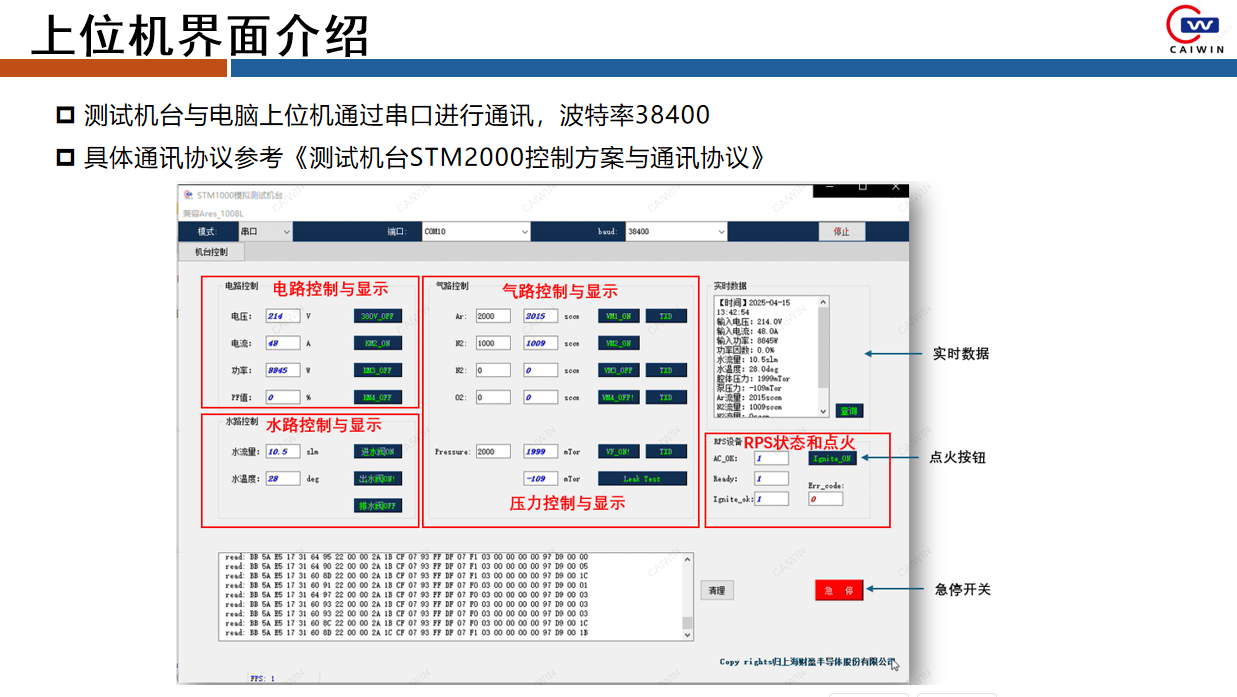The width and height of the screenshot is (1237, 697).
Task: Click up arrow of the 实时数据 scrollbar
Action: [x=823, y=301]
